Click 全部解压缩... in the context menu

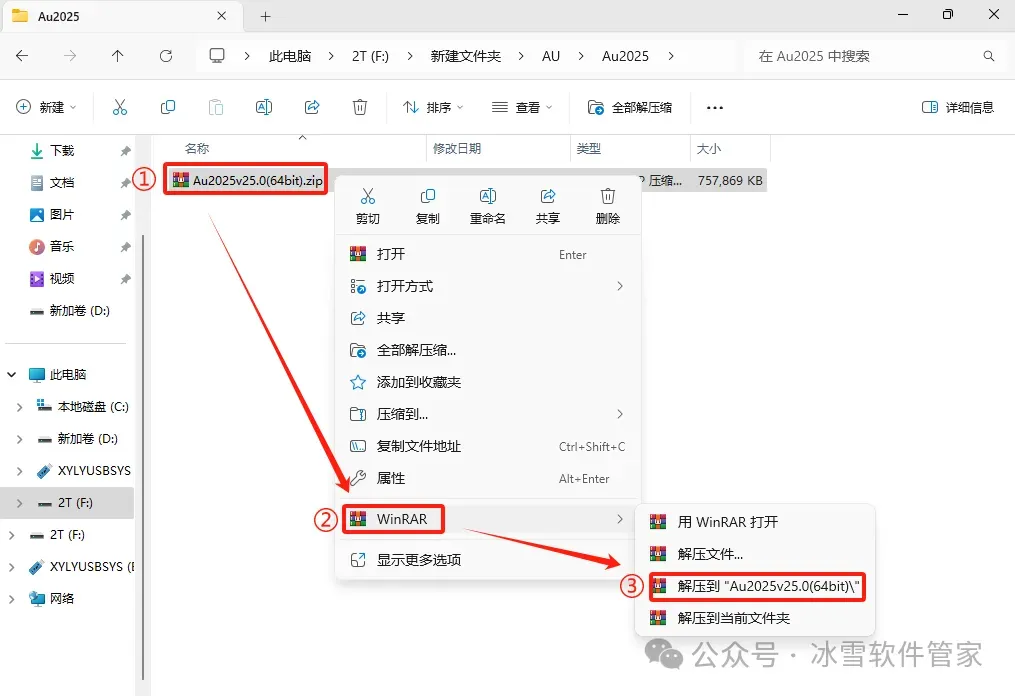(x=487, y=350)
